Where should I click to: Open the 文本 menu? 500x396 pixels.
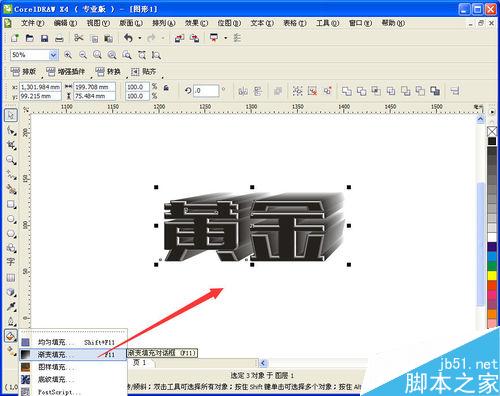[x=262, y=23]
